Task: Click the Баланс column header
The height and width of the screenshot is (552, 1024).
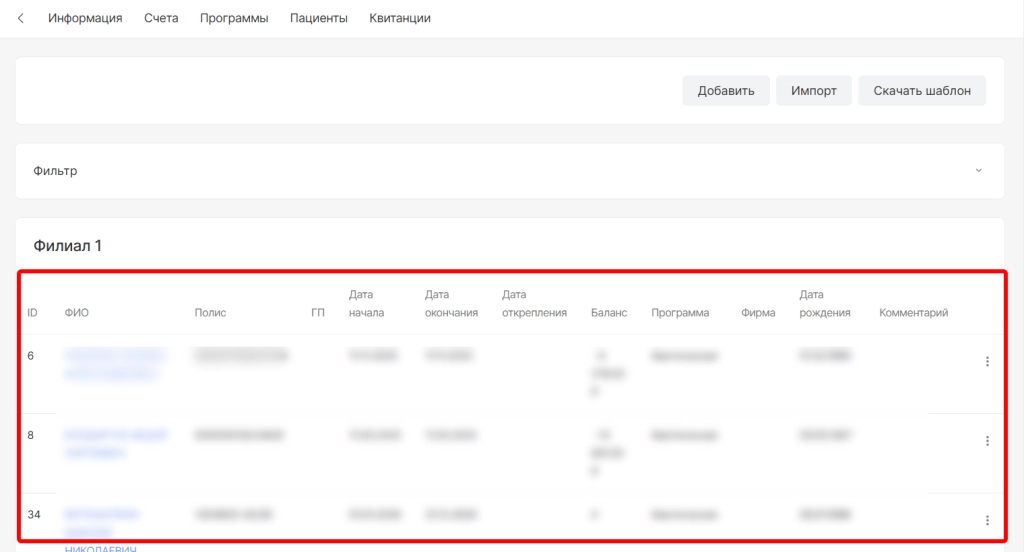Action: click(609, 313)
